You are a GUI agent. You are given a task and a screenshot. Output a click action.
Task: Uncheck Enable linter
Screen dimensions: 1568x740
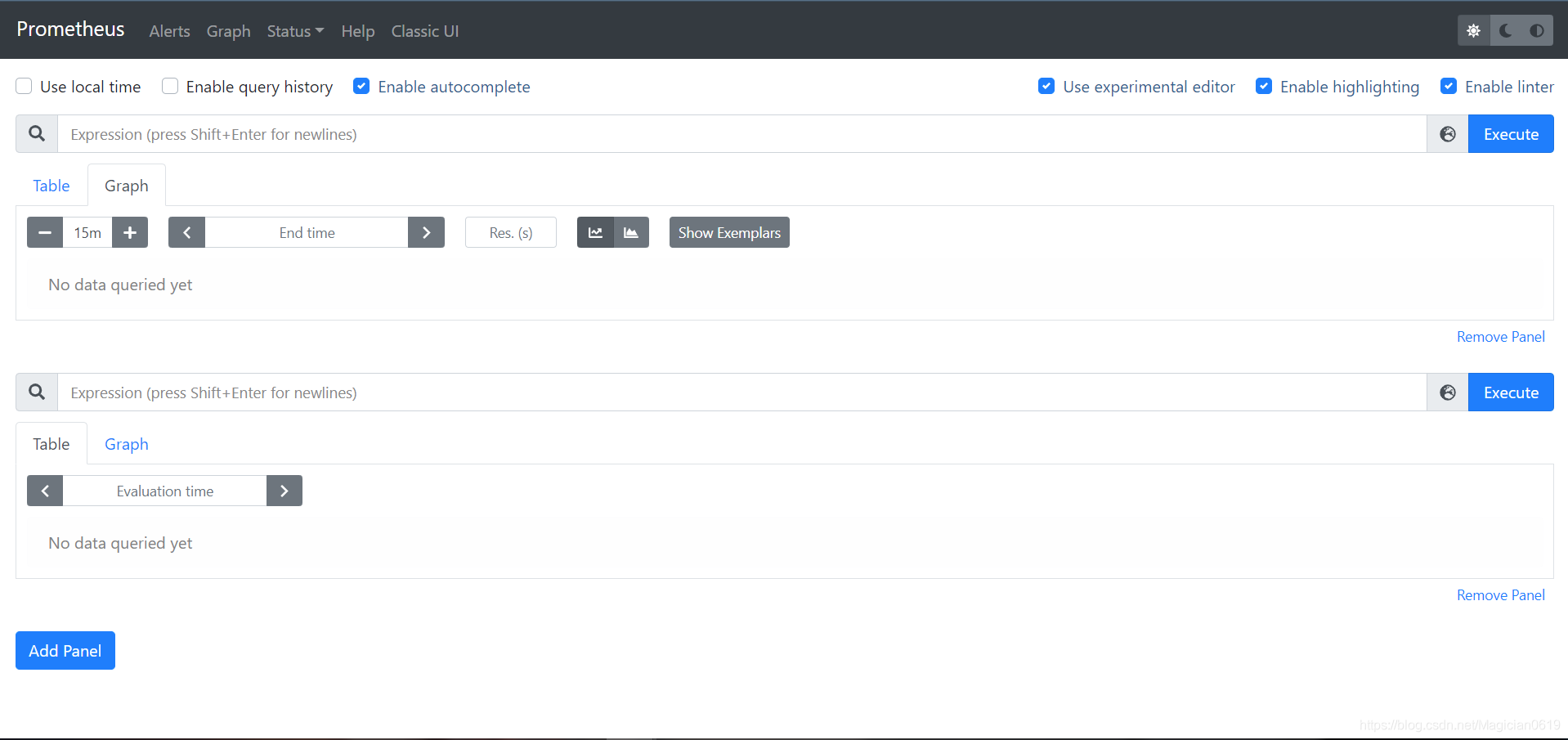click(1449, 86)
